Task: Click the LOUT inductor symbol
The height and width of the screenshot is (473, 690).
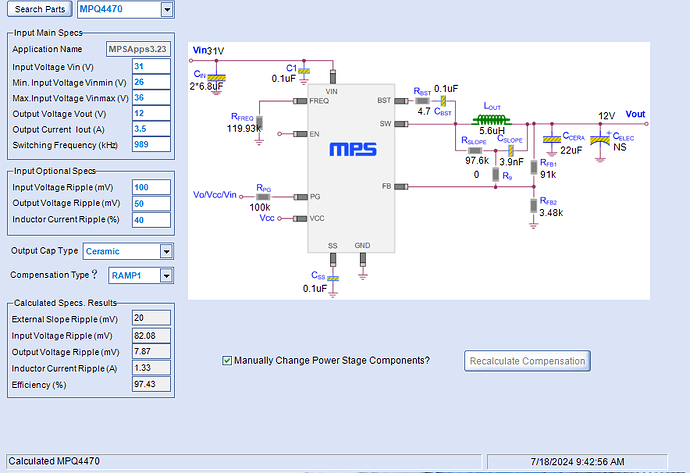Action: coord(492,119)
